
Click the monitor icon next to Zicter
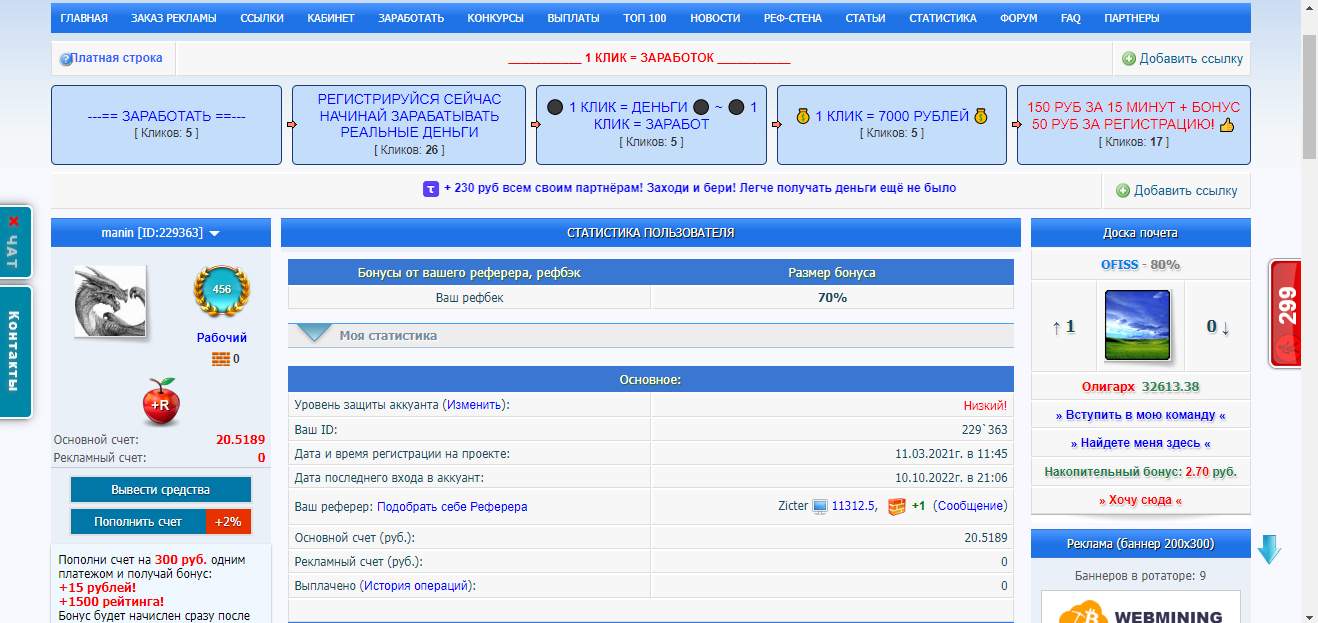[820, 506]
